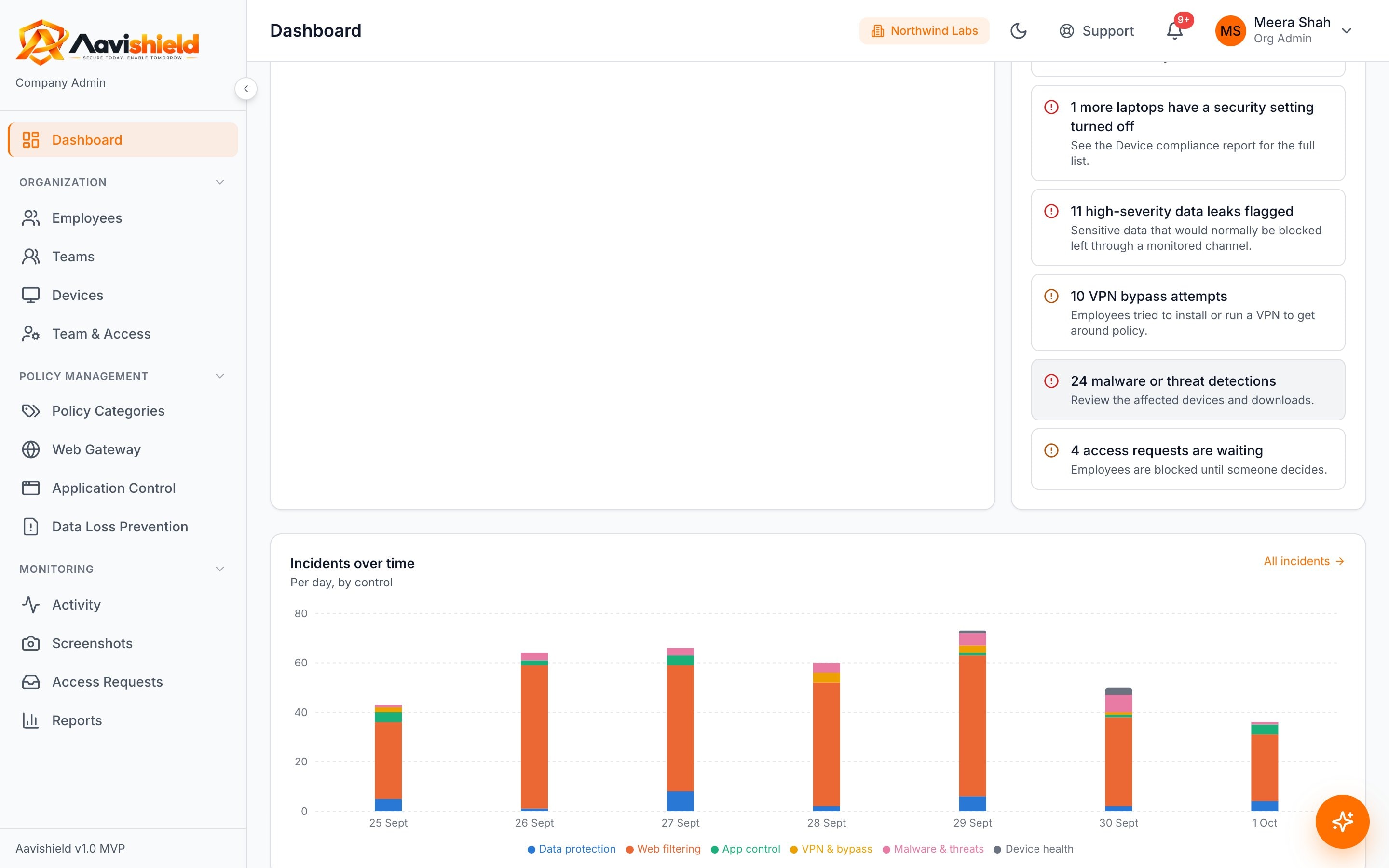Click the Activity pulse icon
Image resolution: width=1389 pixels, height=868 pixels.
click(30, 605)
